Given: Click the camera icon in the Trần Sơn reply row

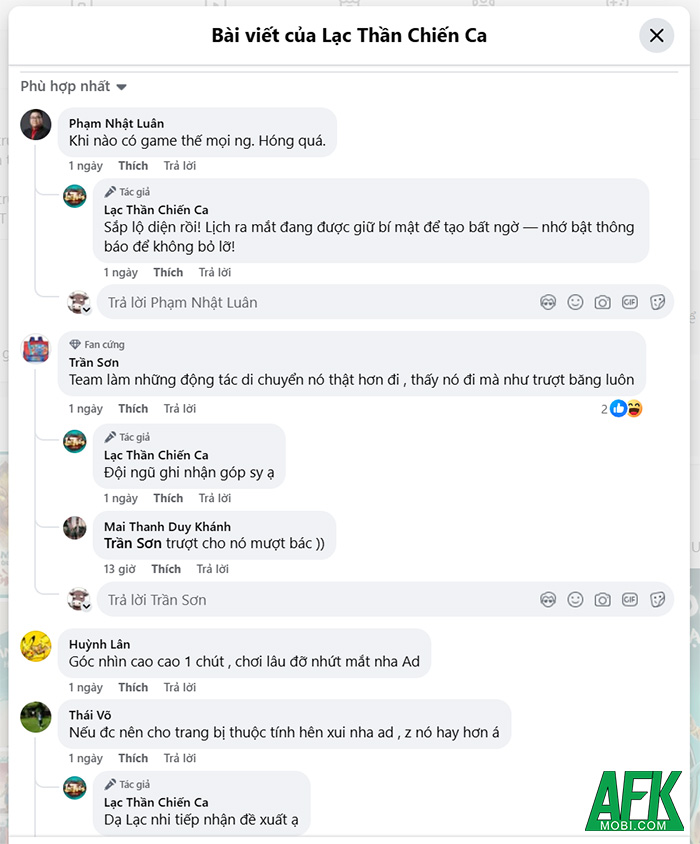Looking at the screenshot, I should tap(602, 599).
